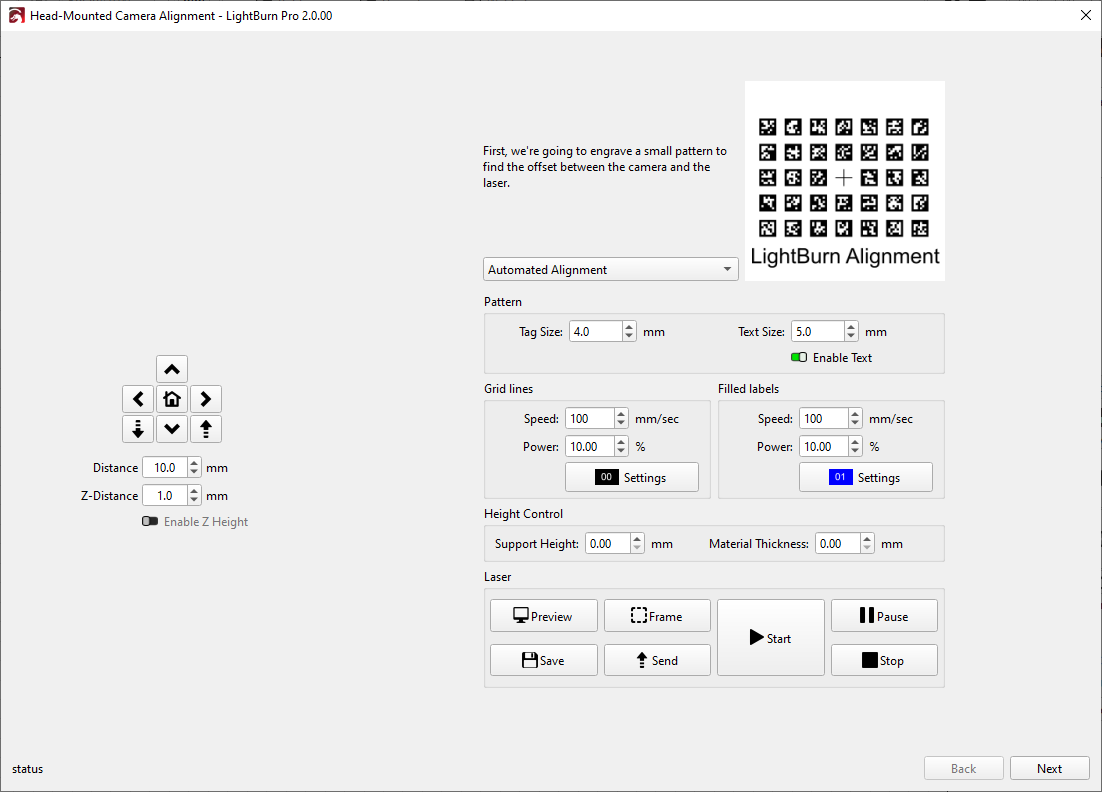The image size is (1102, 792).
Task: Jog the laser down with the down chevron
Action: pyautogui.click(x=172, y=429)
